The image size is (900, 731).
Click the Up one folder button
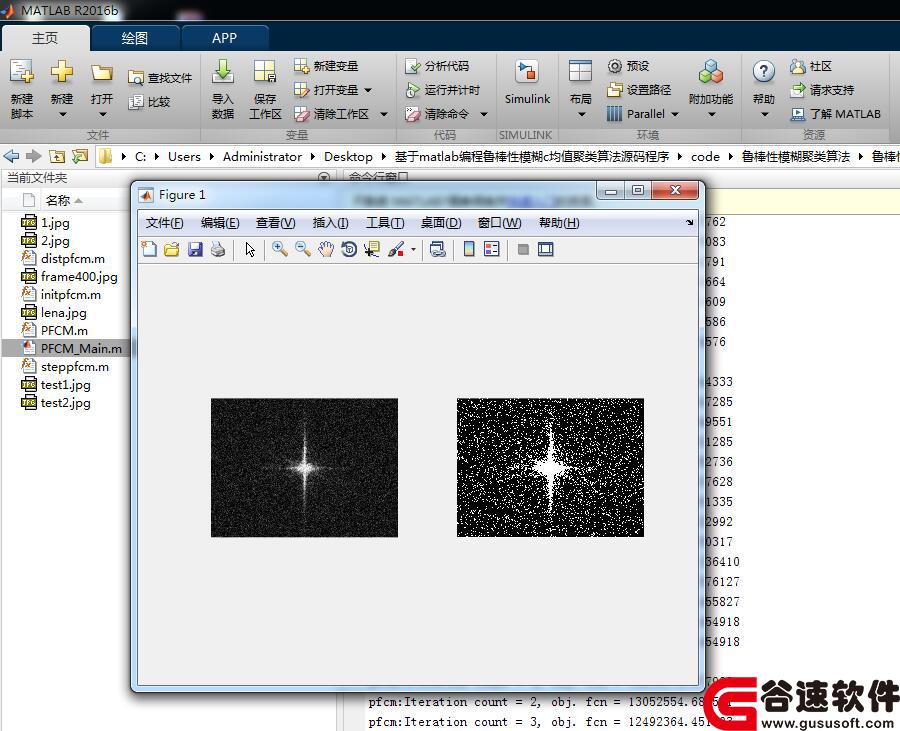57,156
